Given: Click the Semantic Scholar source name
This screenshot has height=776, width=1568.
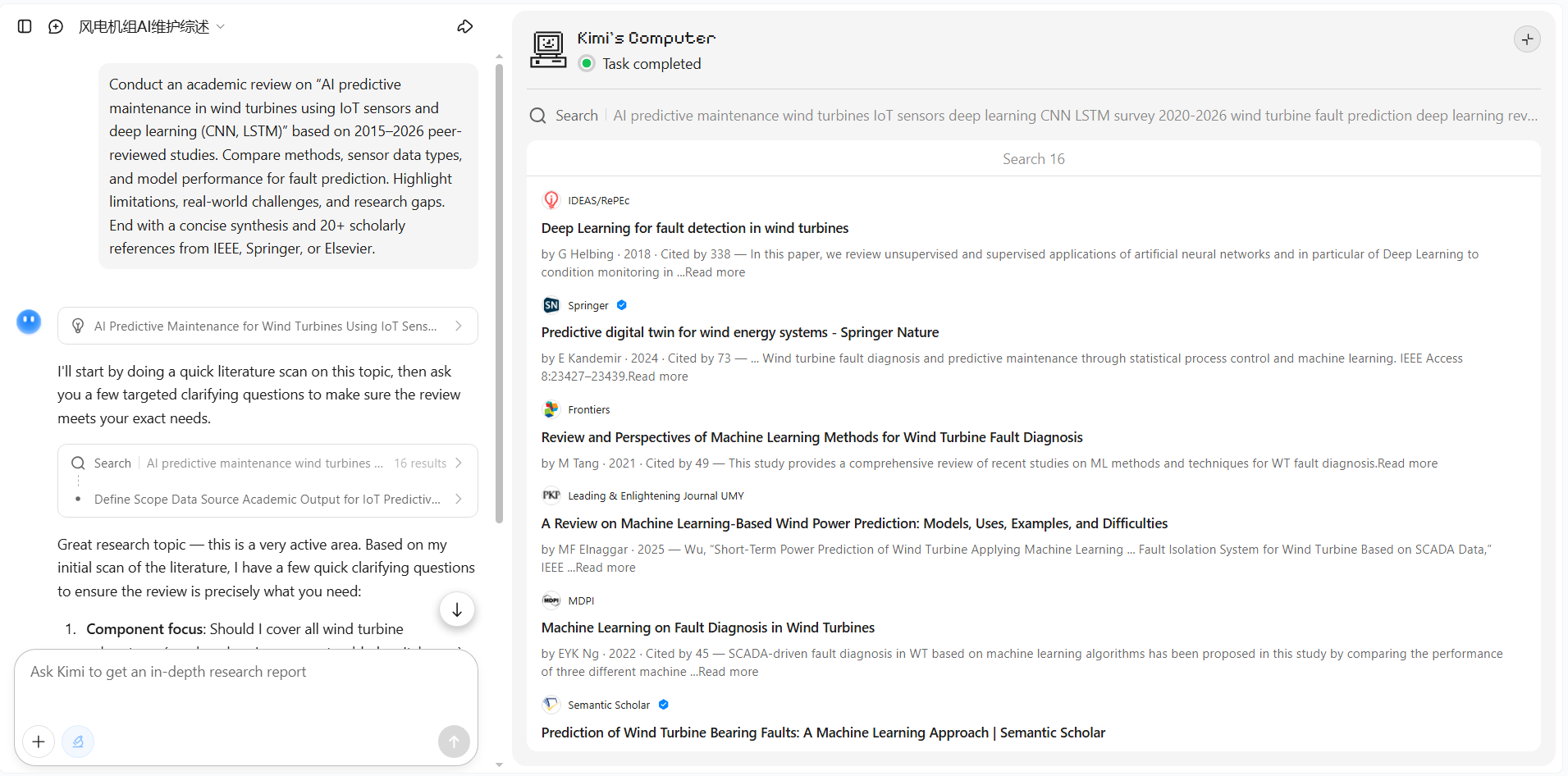Looking at the screenshot, I should click(609, 705).
